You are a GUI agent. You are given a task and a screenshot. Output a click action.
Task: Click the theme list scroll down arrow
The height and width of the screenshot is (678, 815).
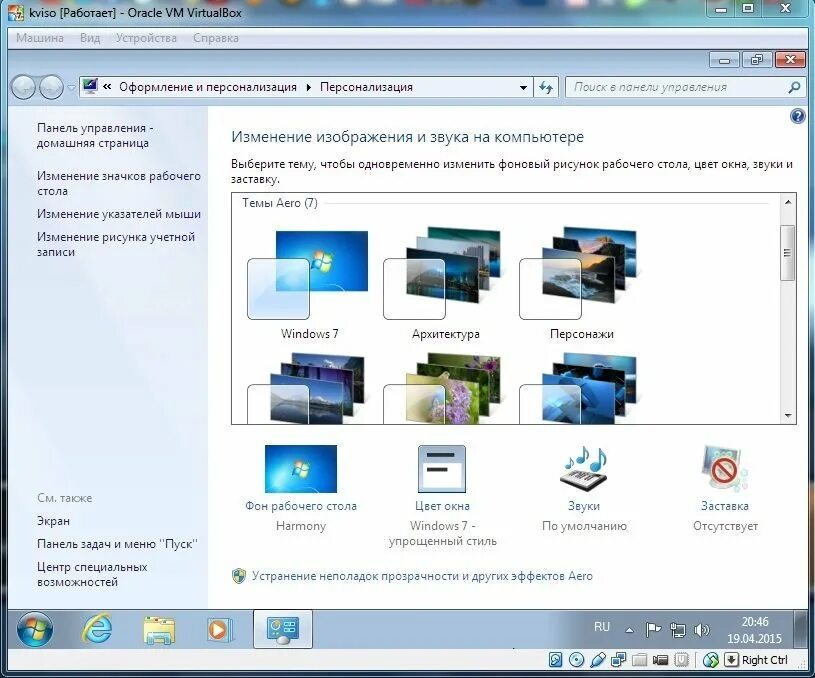[x=788, y=415]
